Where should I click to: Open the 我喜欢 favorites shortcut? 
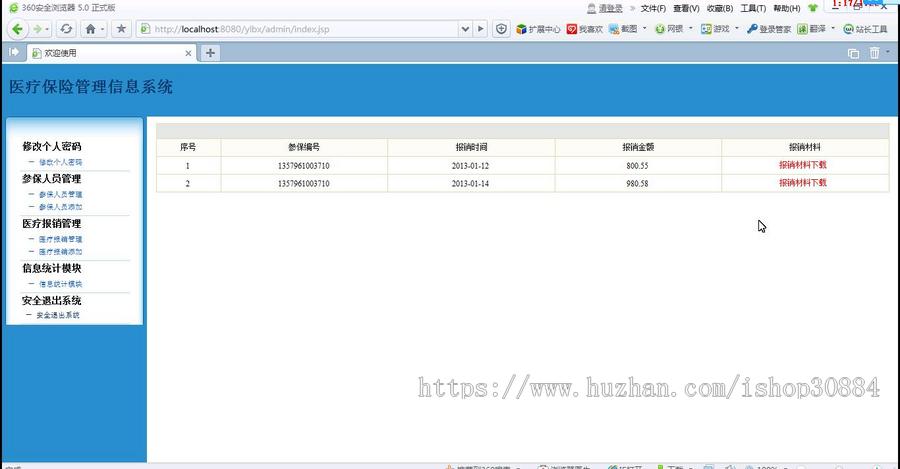click(584, 29)
